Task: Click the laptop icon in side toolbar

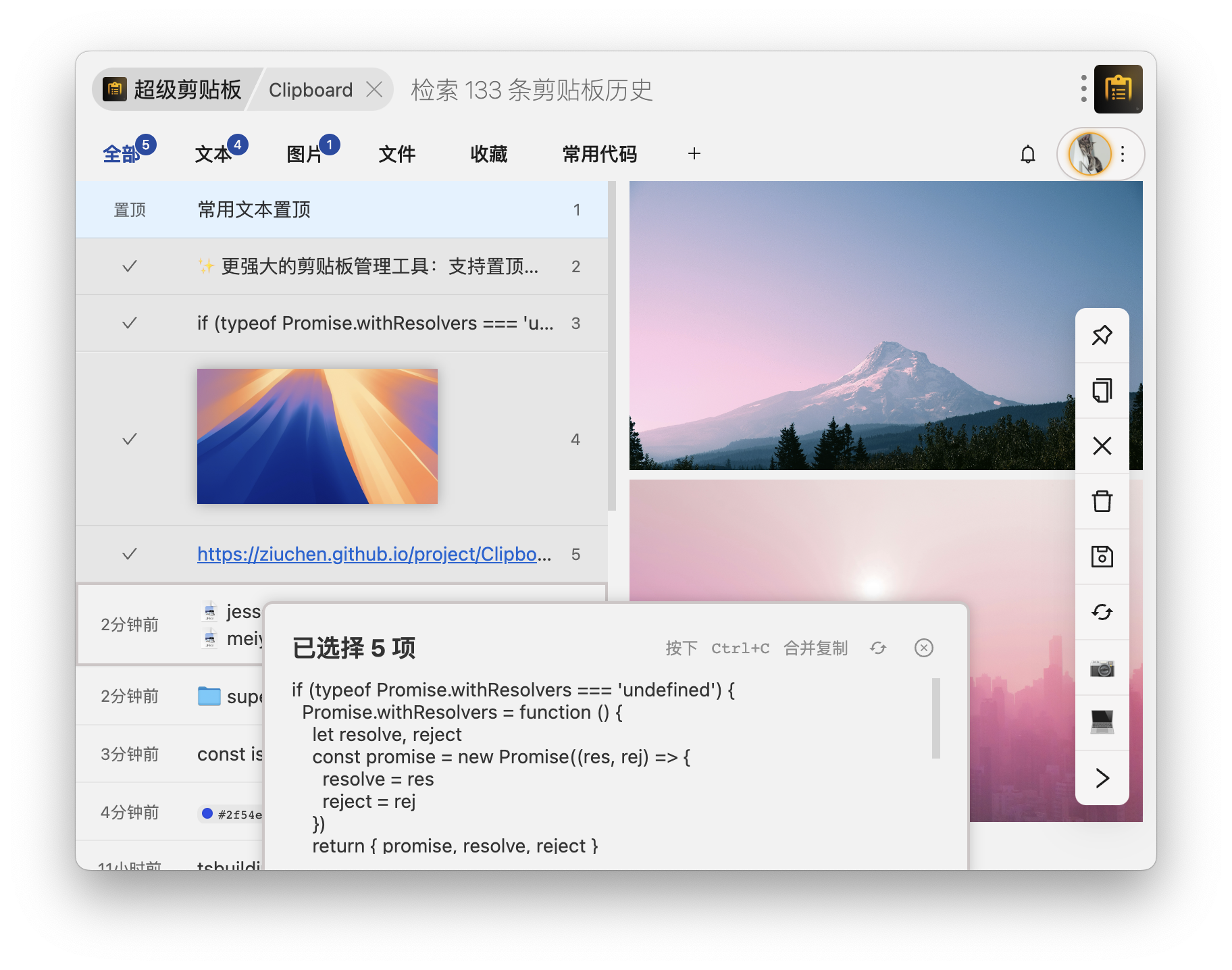Action: [1102, 722]
